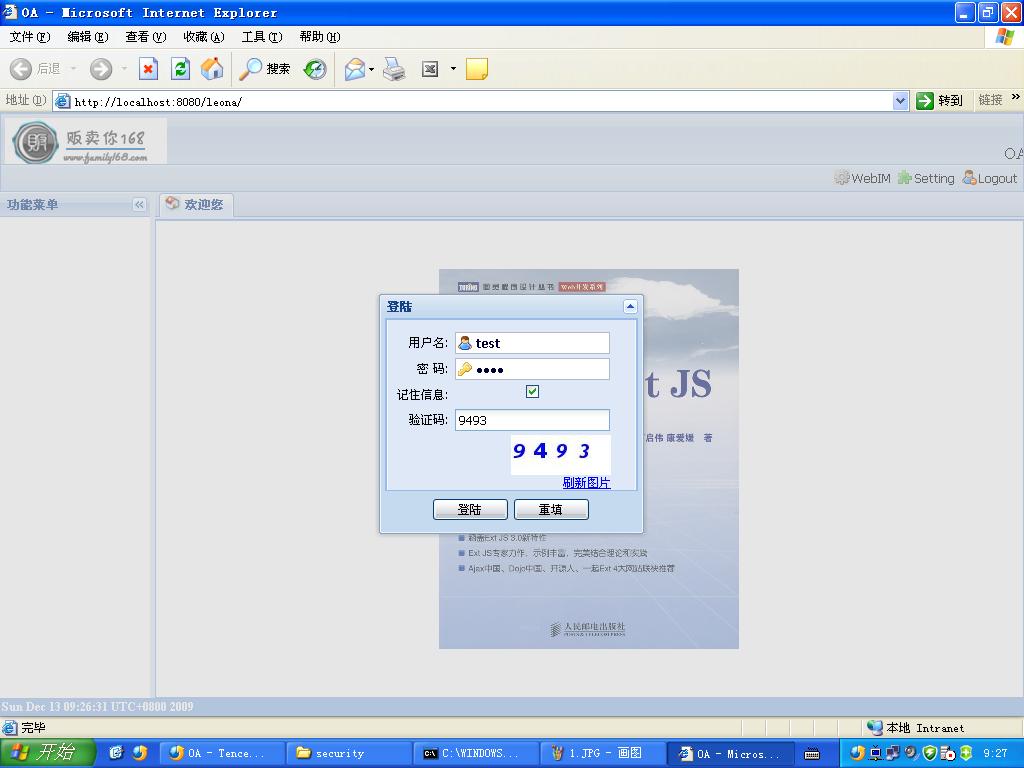The height and width of the screenshot is (768, 1024).
Task: Click the Refresh page toolbar icon
Action: coord(180,69)
